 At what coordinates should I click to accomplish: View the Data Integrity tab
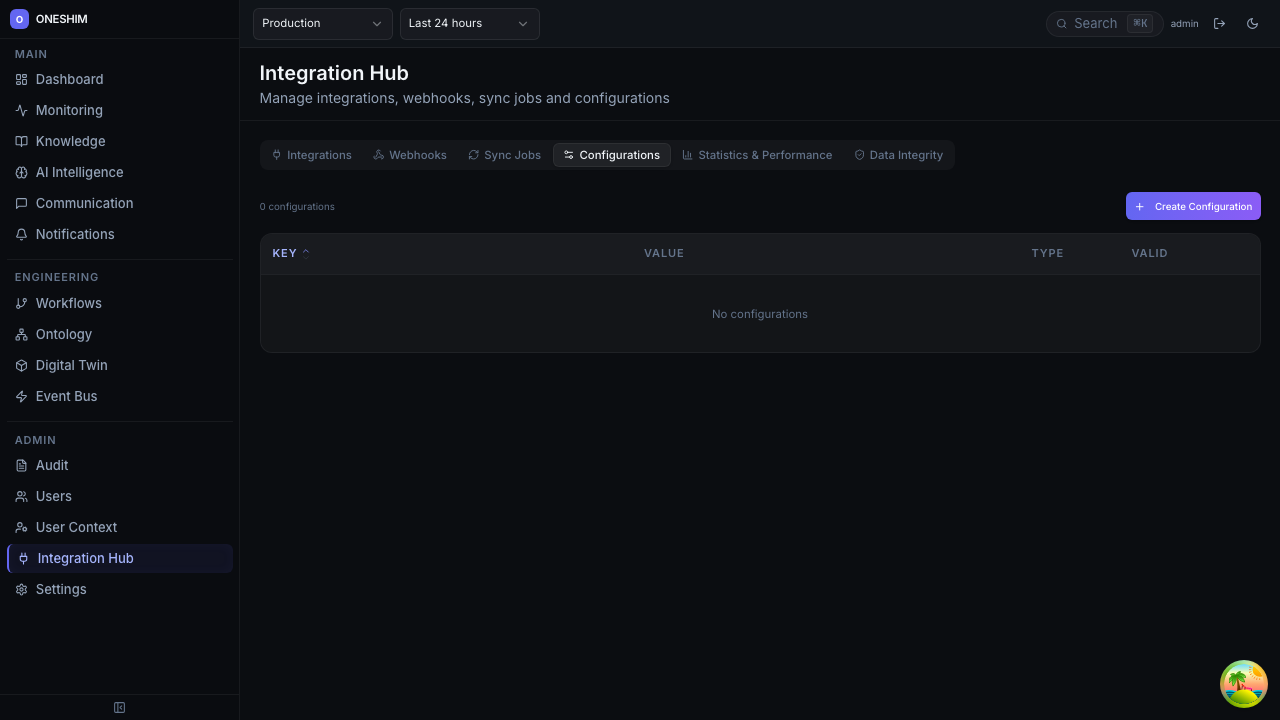[897, 155]
